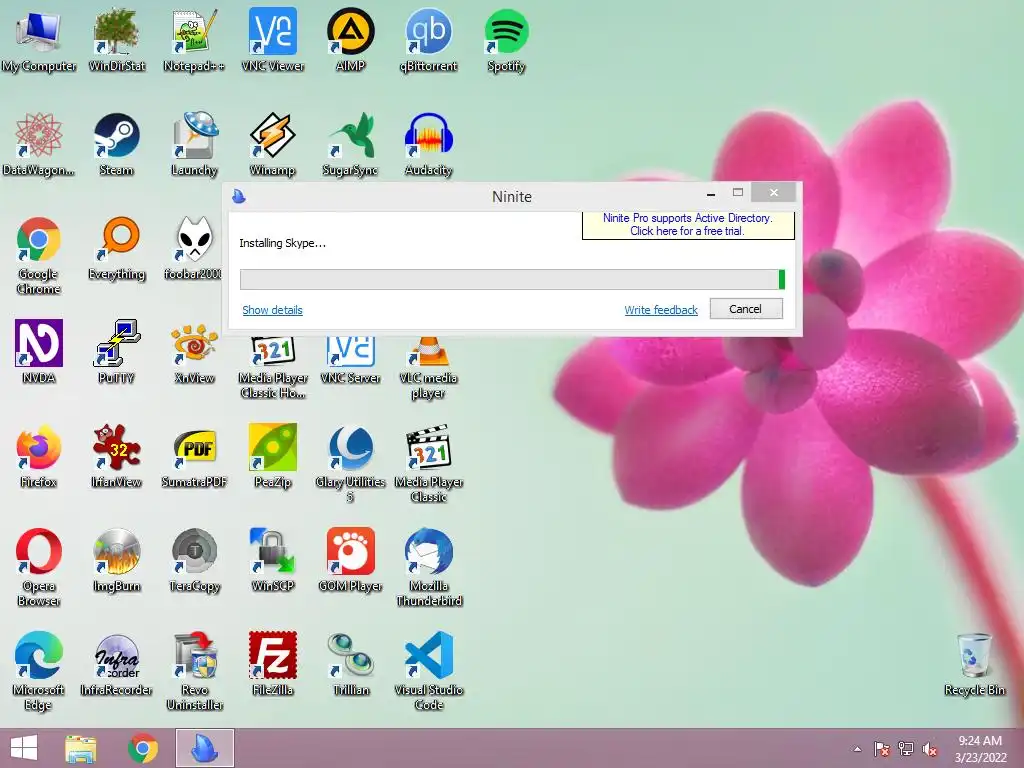1024x768 pixels.
Task: Expand Show details in Ninite window
Action: [272, 310]
